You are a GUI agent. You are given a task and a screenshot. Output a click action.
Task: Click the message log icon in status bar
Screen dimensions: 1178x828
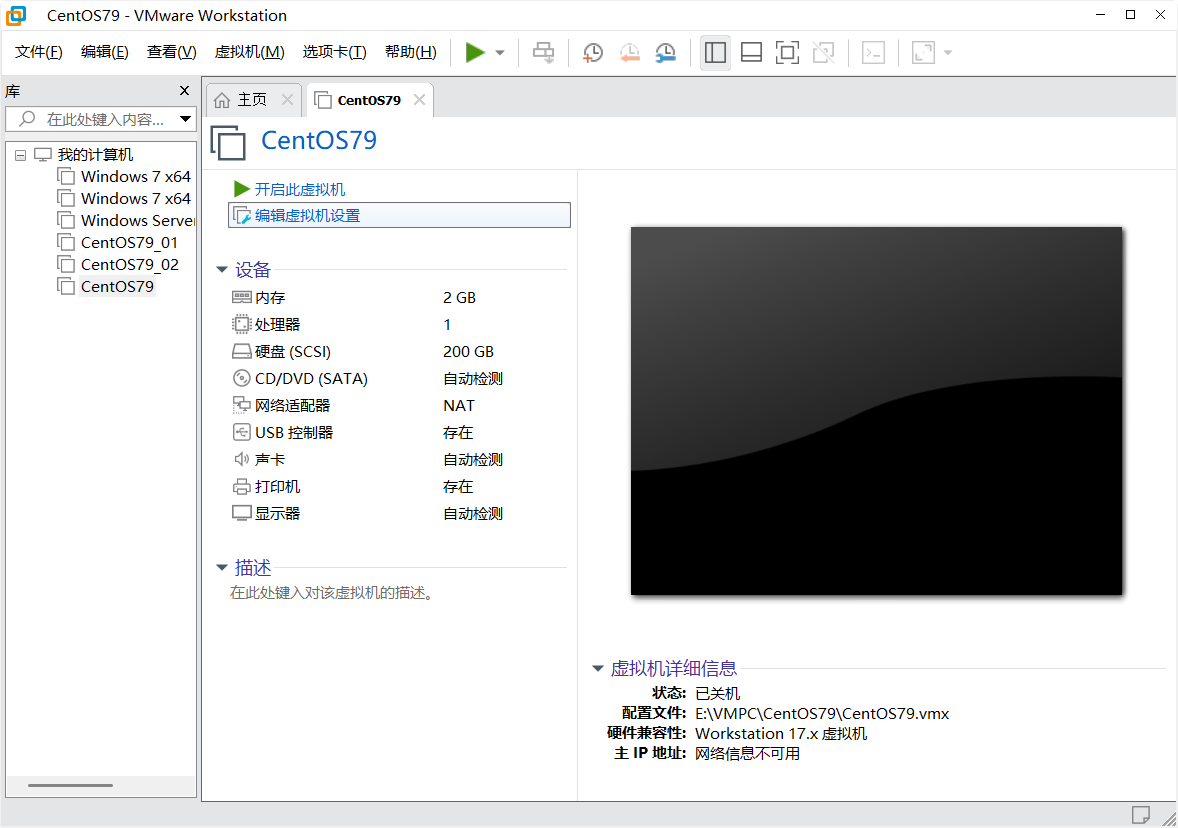tap(1140, 814)
